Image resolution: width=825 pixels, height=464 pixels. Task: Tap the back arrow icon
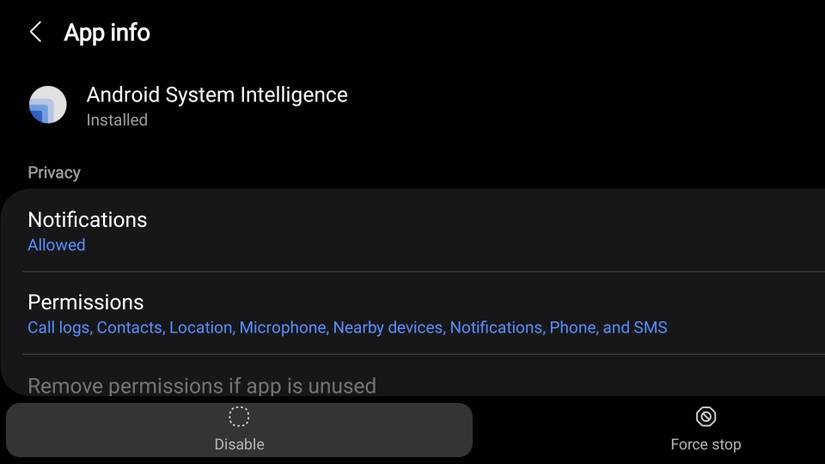coord(36,32)
